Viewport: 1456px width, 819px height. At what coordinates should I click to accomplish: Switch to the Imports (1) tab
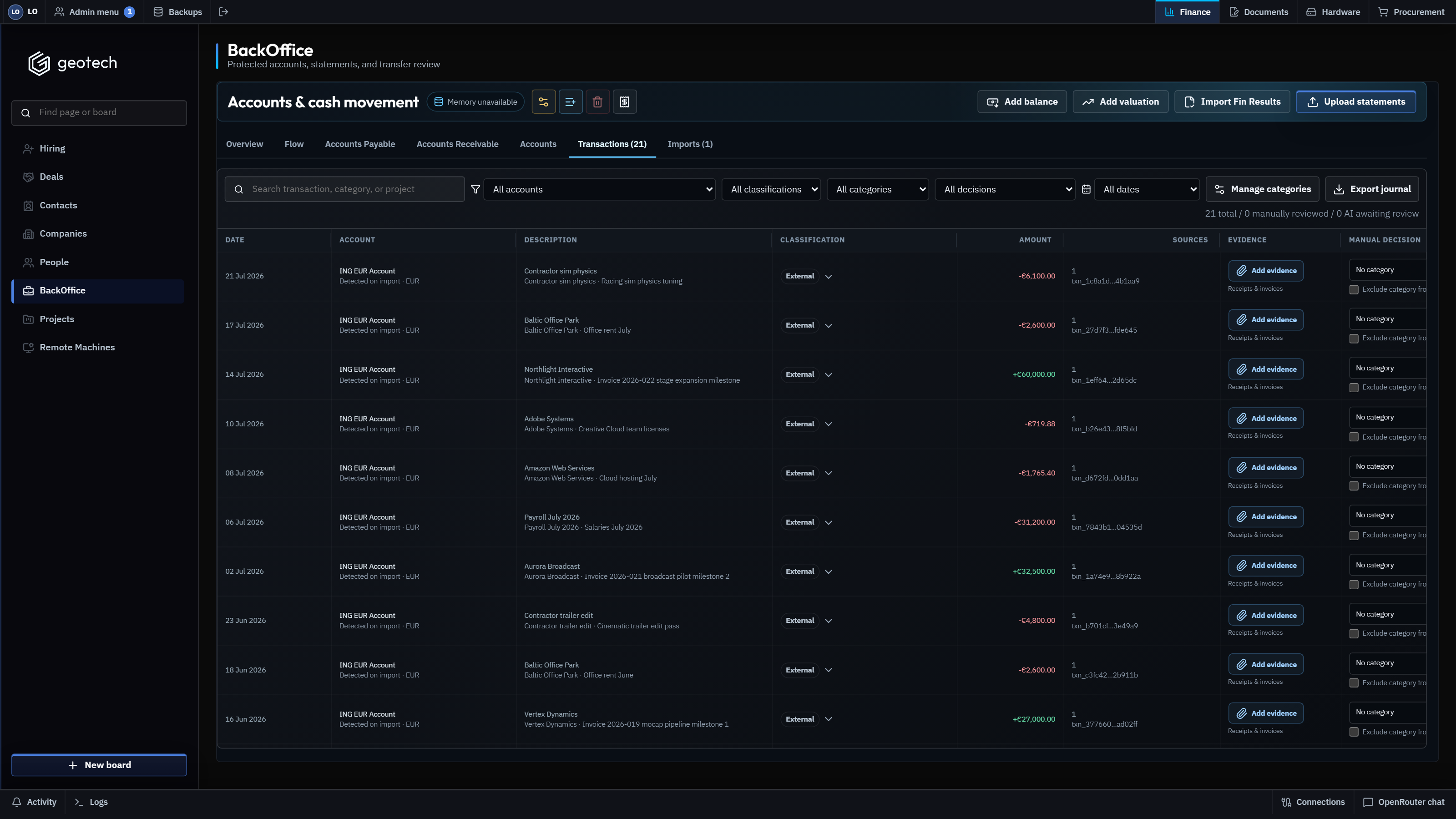[x=690, y=144]
